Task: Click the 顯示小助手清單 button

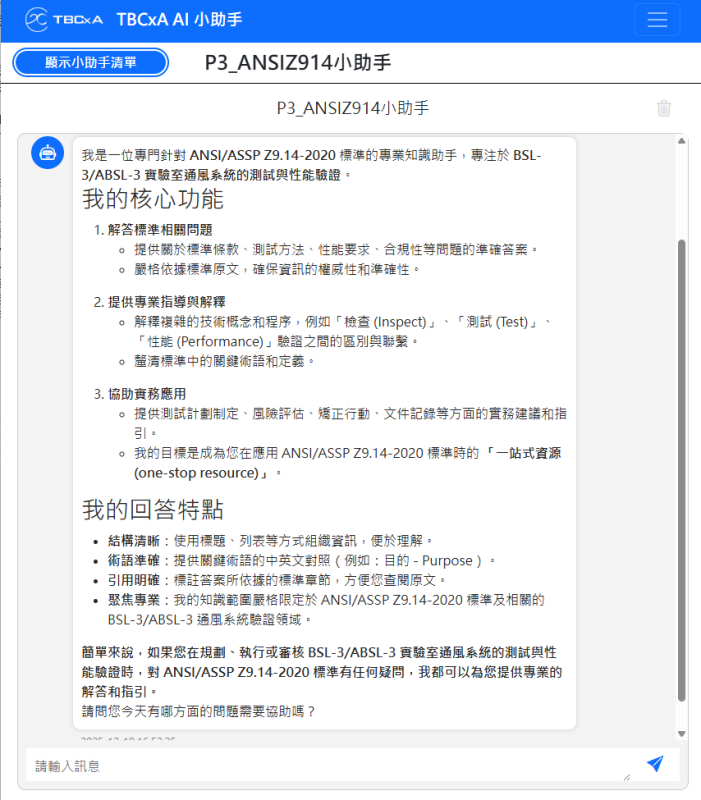Action: pyautogui.click(x=91, y=63)
